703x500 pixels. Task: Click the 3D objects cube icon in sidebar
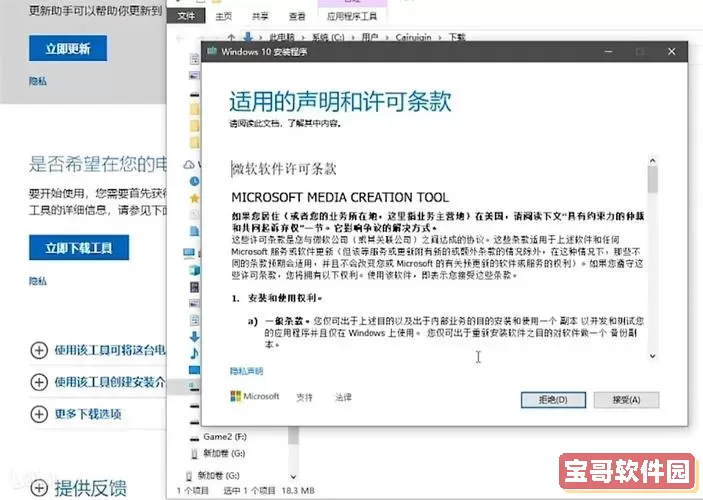pyautogui.click(x=195, y=270)
